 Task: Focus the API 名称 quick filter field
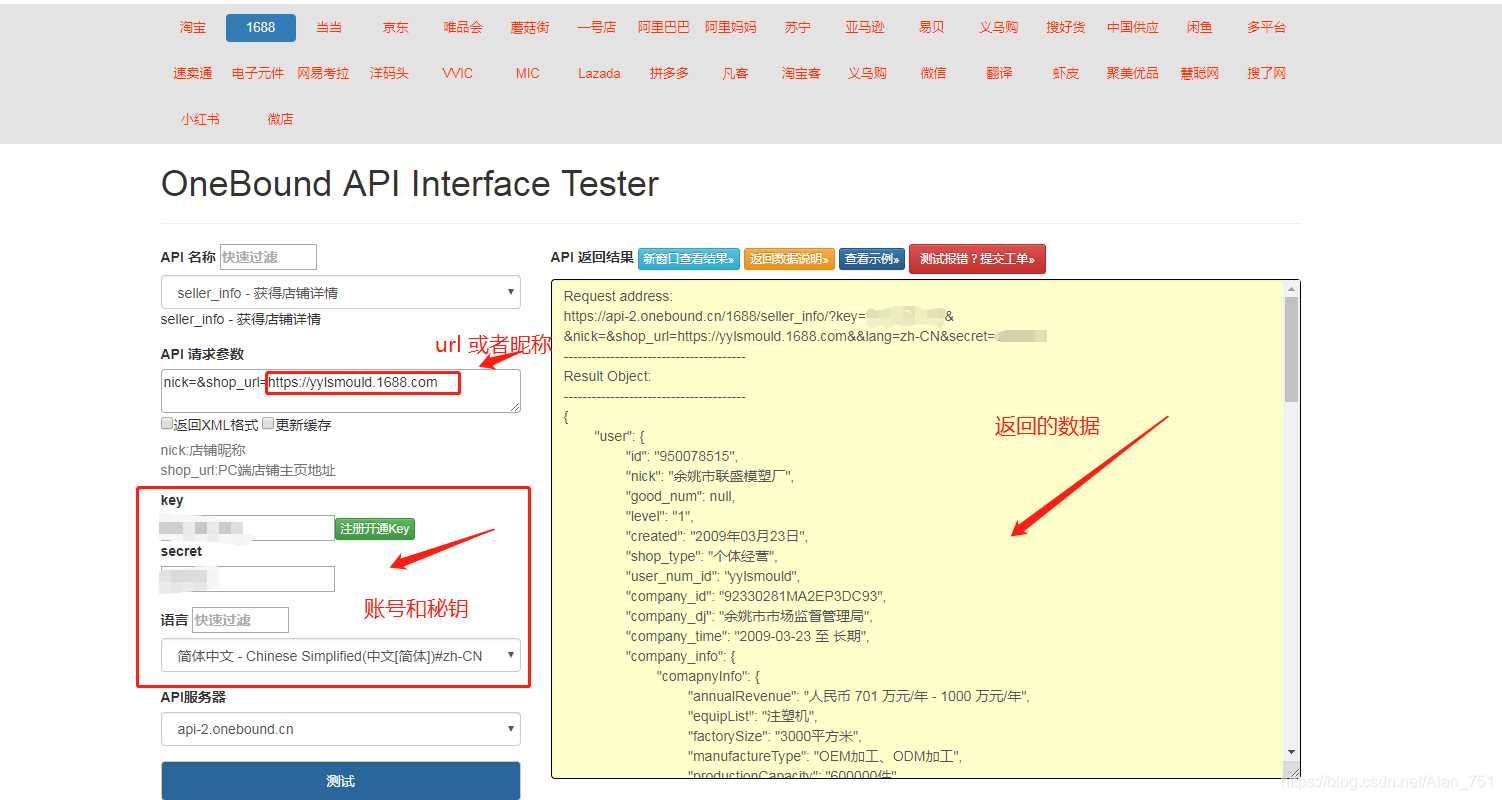click(268, 257)
